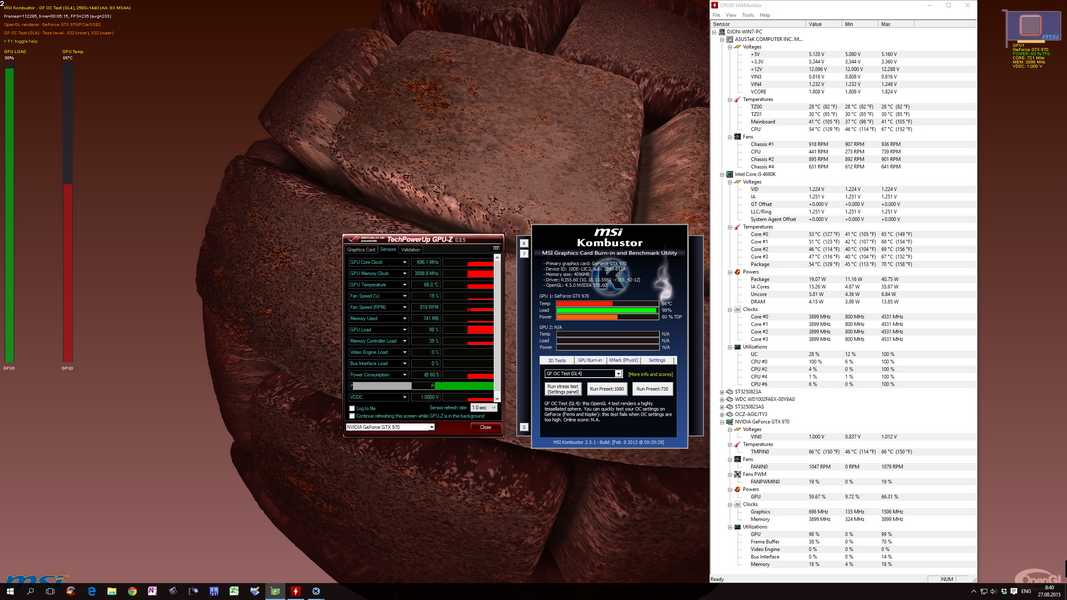Select Kombustor GPU Burn-in tab
This screenshot has height=600, width=1067.
[x=590, y=361]
